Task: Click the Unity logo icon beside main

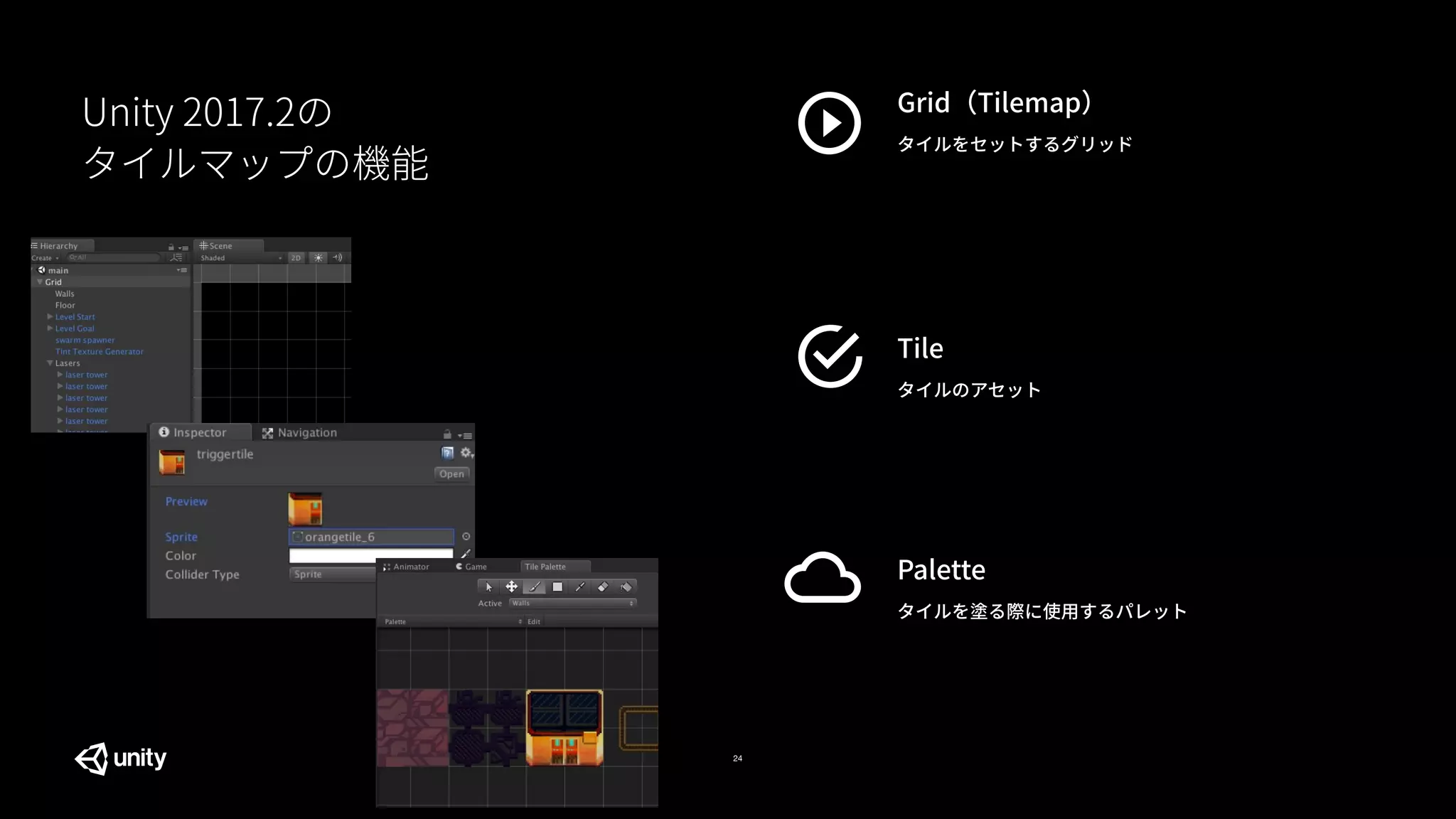Action: pos(41,270)
